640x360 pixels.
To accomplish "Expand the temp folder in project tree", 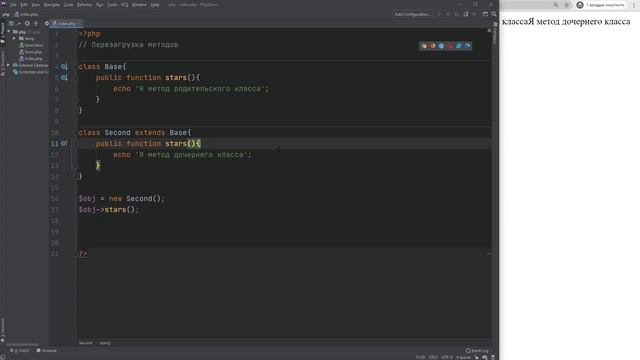I will tap(14, 38).
